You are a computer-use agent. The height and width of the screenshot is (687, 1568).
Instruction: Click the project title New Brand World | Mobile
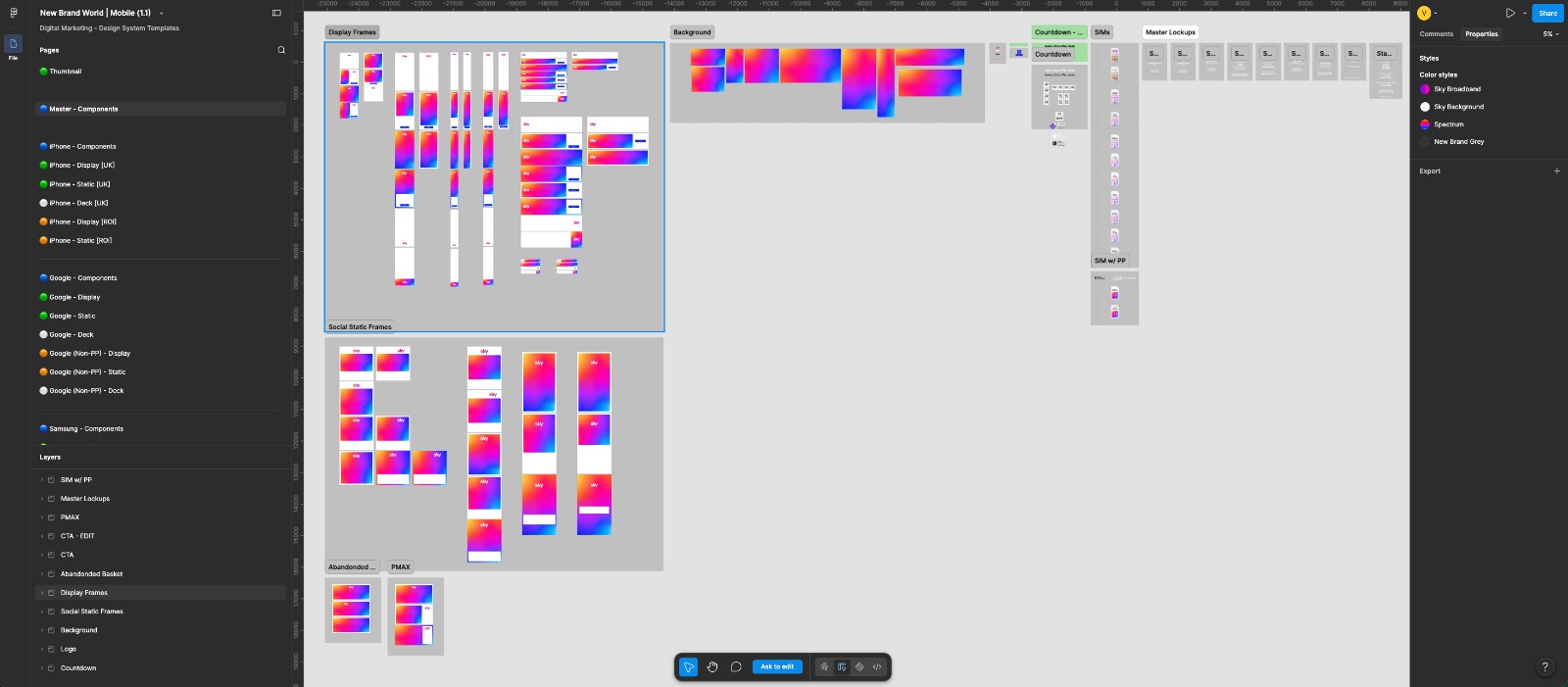[95, 13]
